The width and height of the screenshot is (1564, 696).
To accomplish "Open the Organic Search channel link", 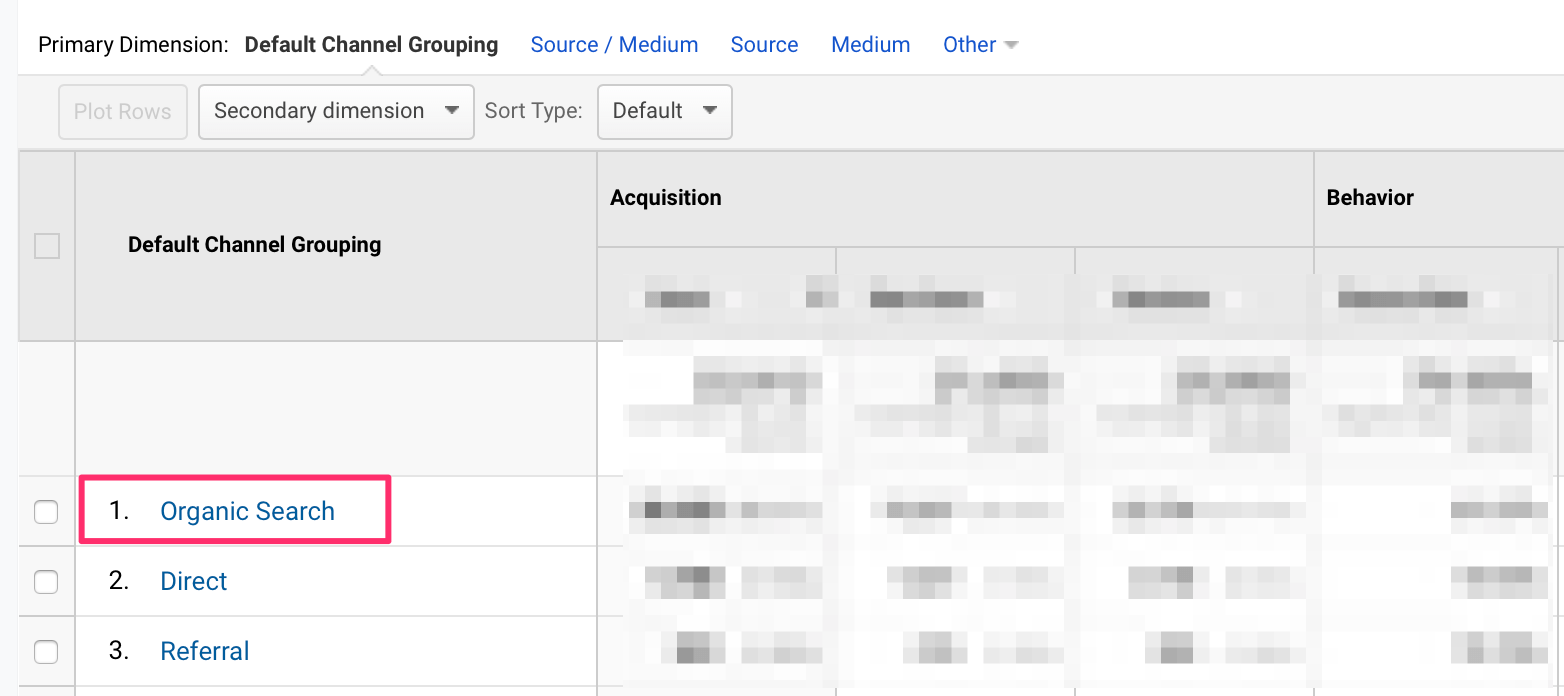I will click(x=247, y=512).
